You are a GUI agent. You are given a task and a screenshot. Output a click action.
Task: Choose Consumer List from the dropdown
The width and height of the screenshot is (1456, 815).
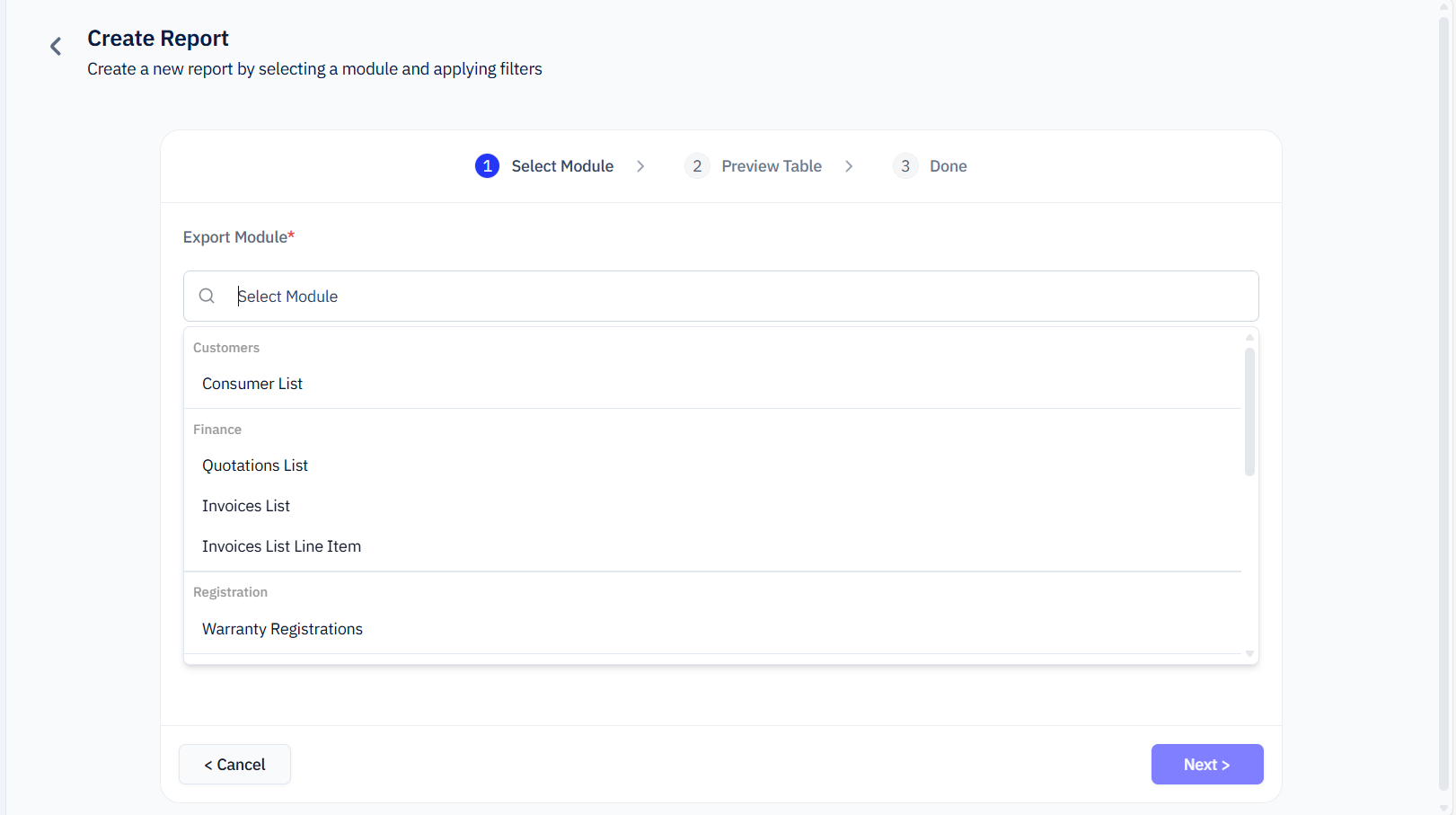coord(252,384)
